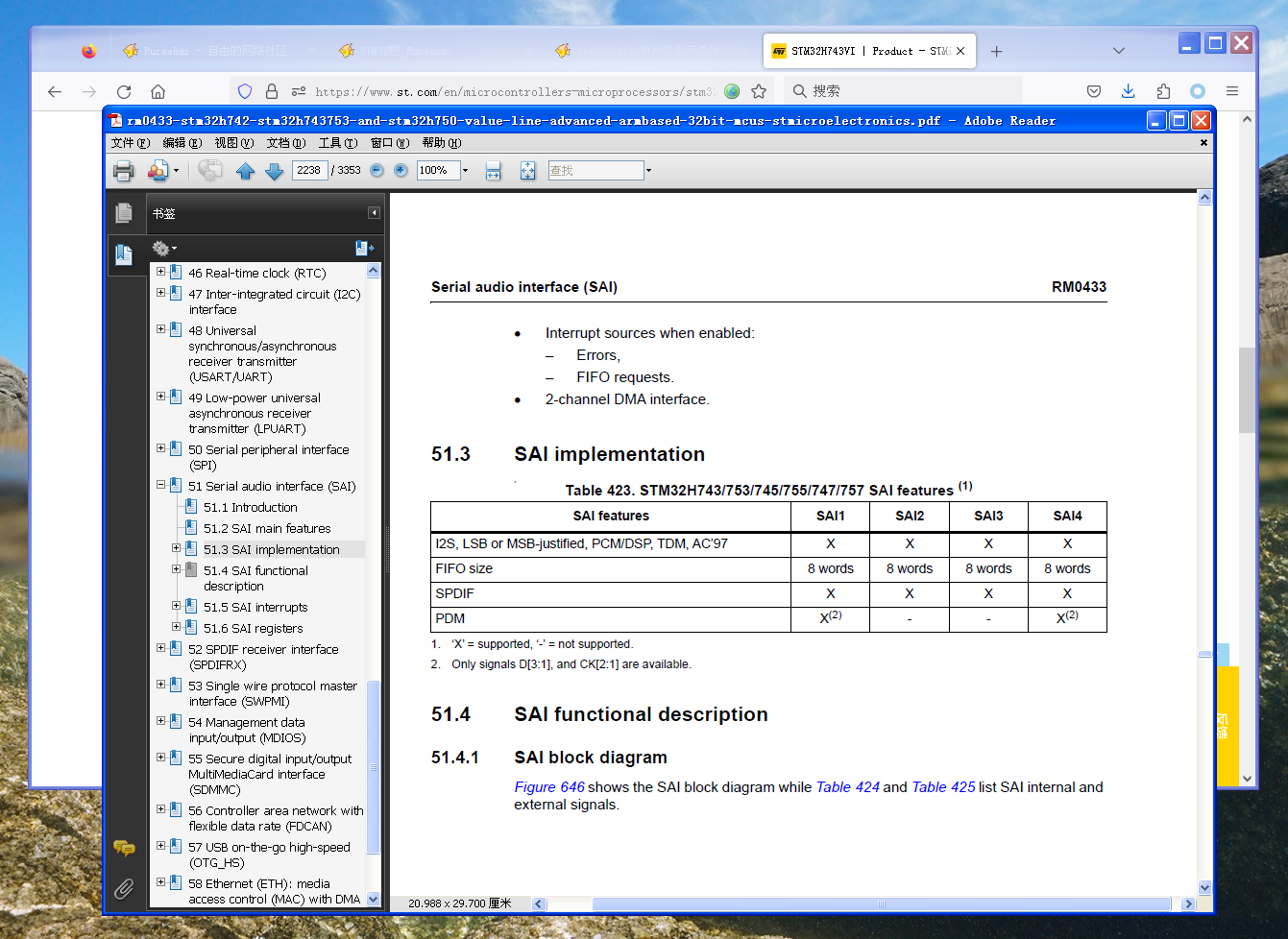Click the Firefox 搜索 search box

click(x=903, y=91)
